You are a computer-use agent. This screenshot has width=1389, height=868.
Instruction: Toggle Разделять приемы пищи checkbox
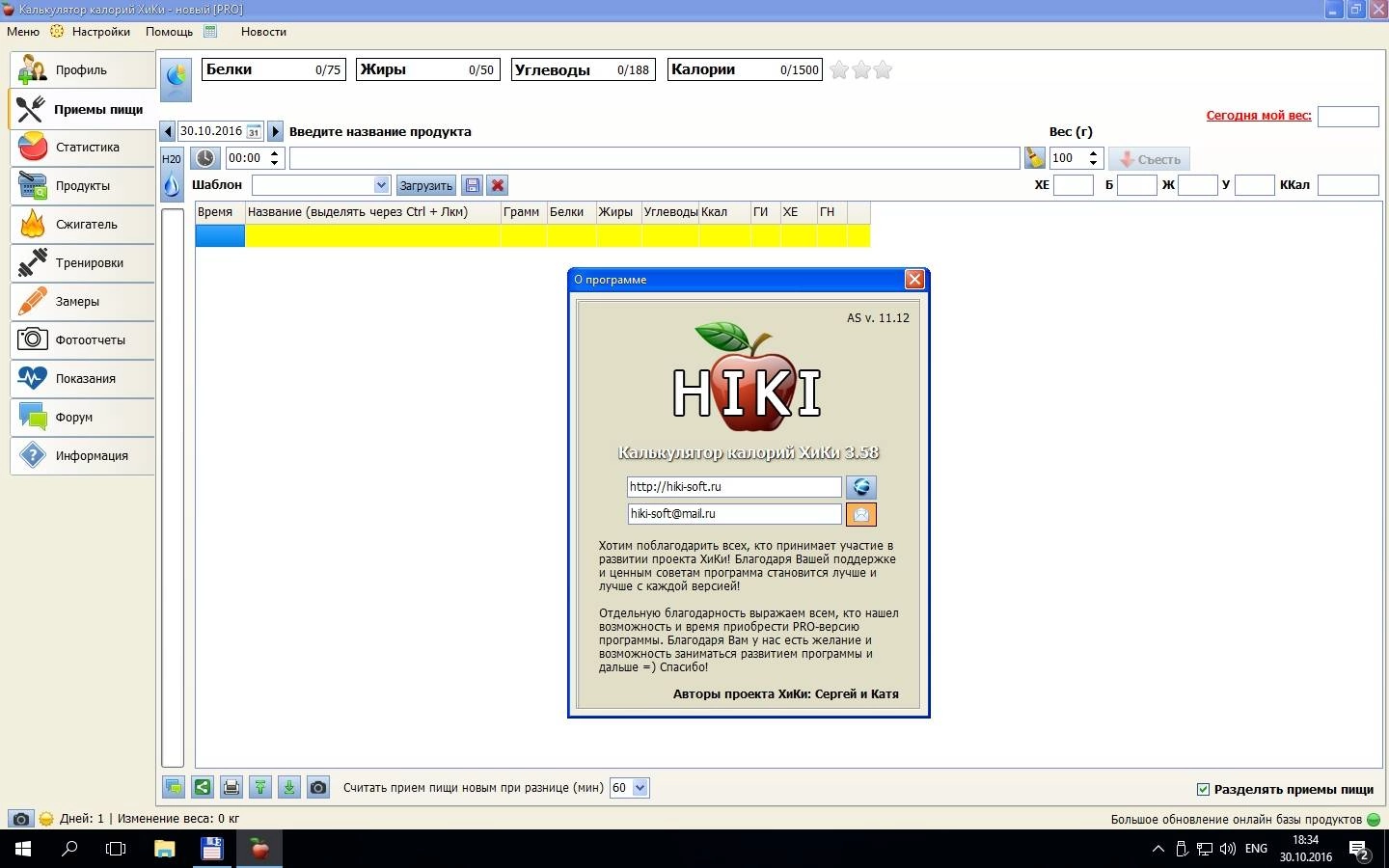[x=1203, y=789]
